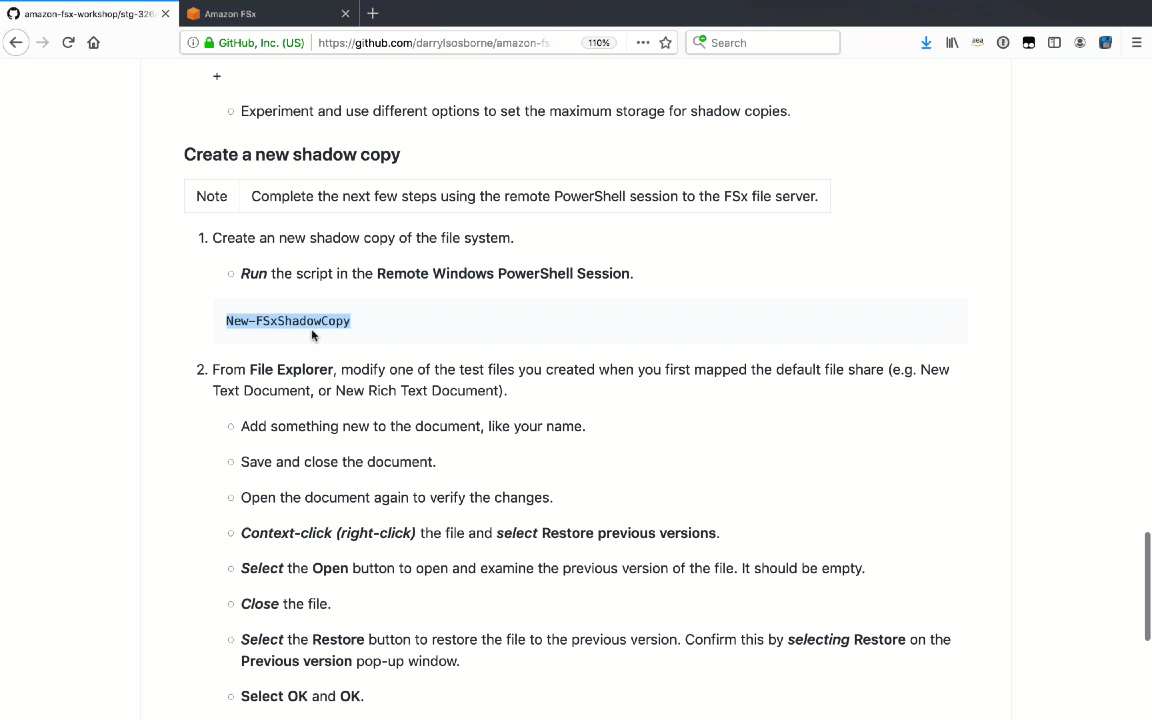
Task: Click the Tampermonkey extension icon
Action: 1029,43
